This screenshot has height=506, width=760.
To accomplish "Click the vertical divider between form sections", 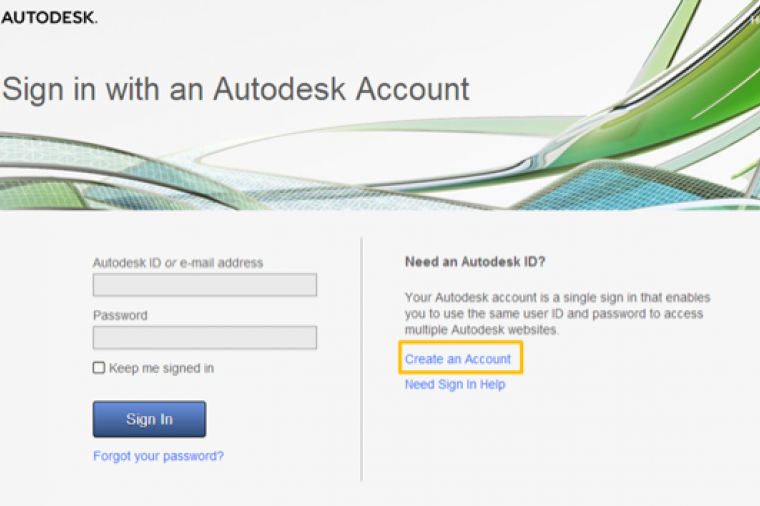I will pos(361,360).
